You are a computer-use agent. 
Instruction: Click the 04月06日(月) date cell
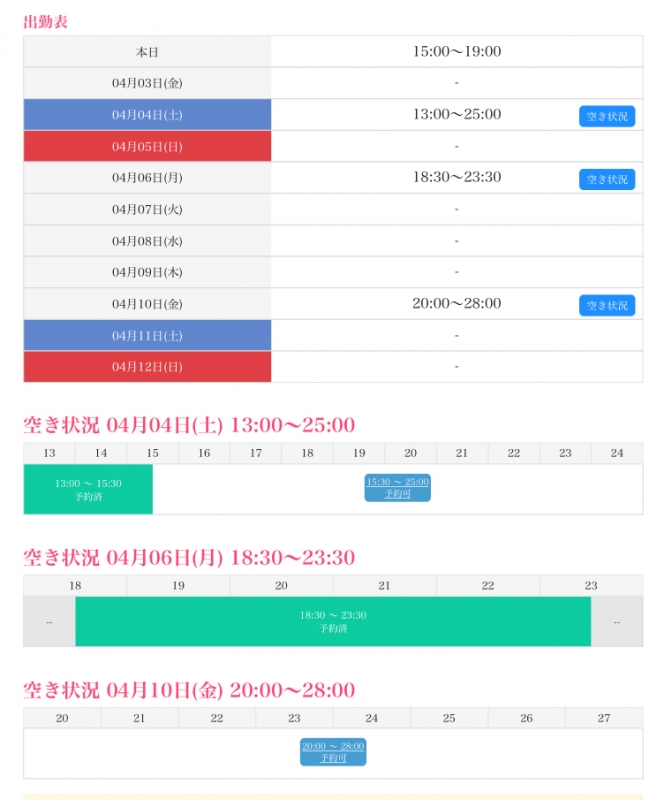[146, 177]
